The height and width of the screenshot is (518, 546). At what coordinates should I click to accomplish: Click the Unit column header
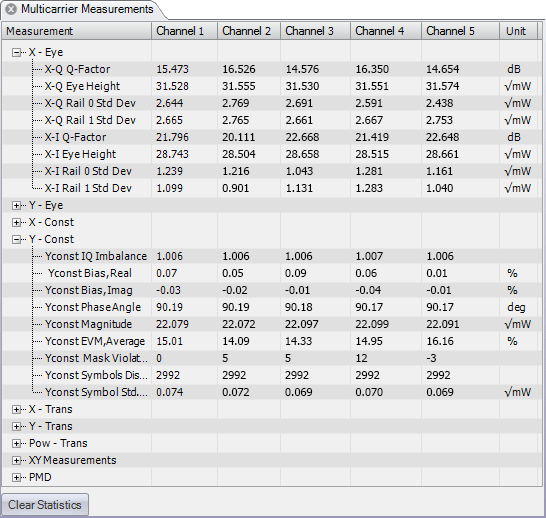518,31
